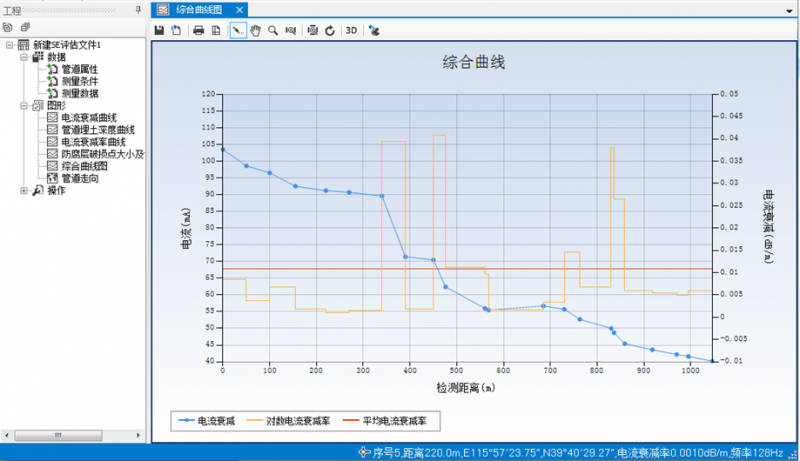Select 新建SE评估文件1 in project tree
This screenshot has height=461, width=800.
click(67, 45)
